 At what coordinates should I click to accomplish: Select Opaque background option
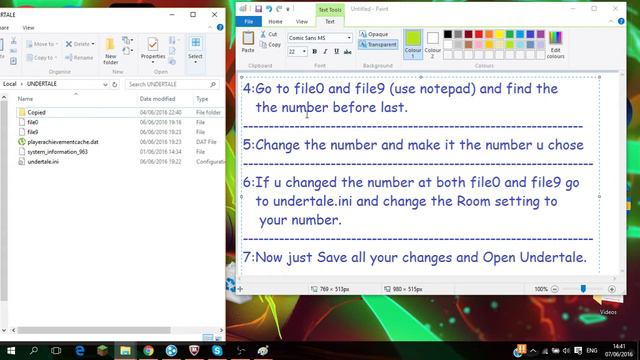374,34
